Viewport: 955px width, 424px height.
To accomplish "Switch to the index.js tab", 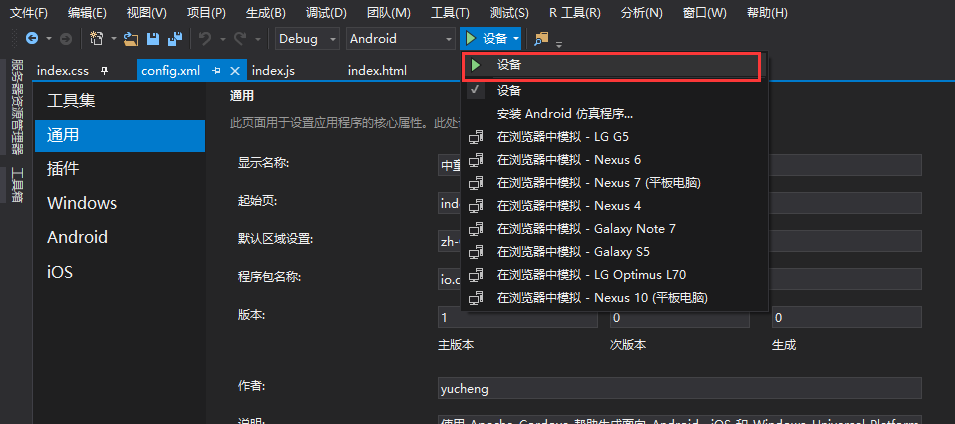I will (x=273, y=71).
